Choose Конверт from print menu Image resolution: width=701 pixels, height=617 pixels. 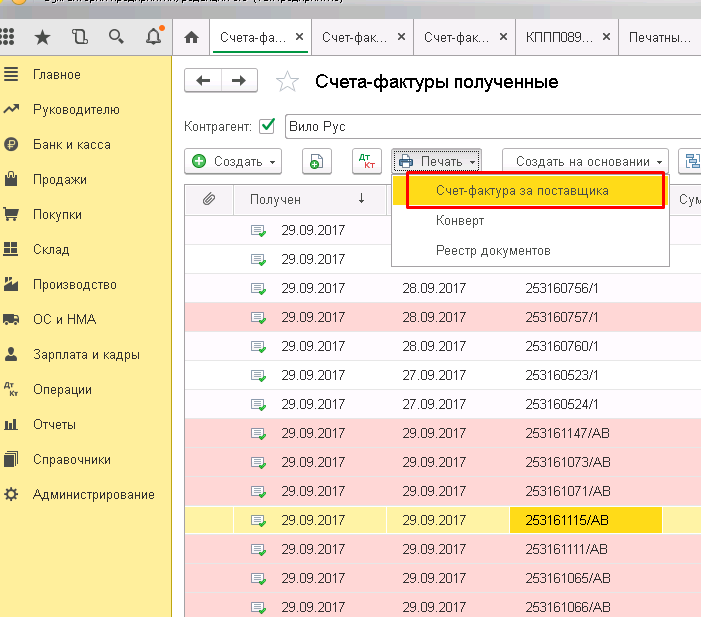pyautogui.click(x=460, y=220)
